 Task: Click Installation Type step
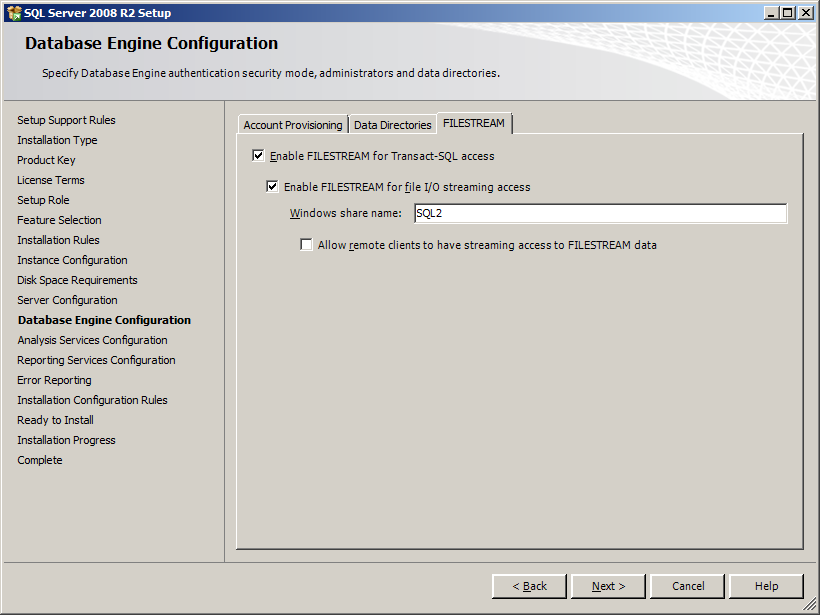(58, 140)
